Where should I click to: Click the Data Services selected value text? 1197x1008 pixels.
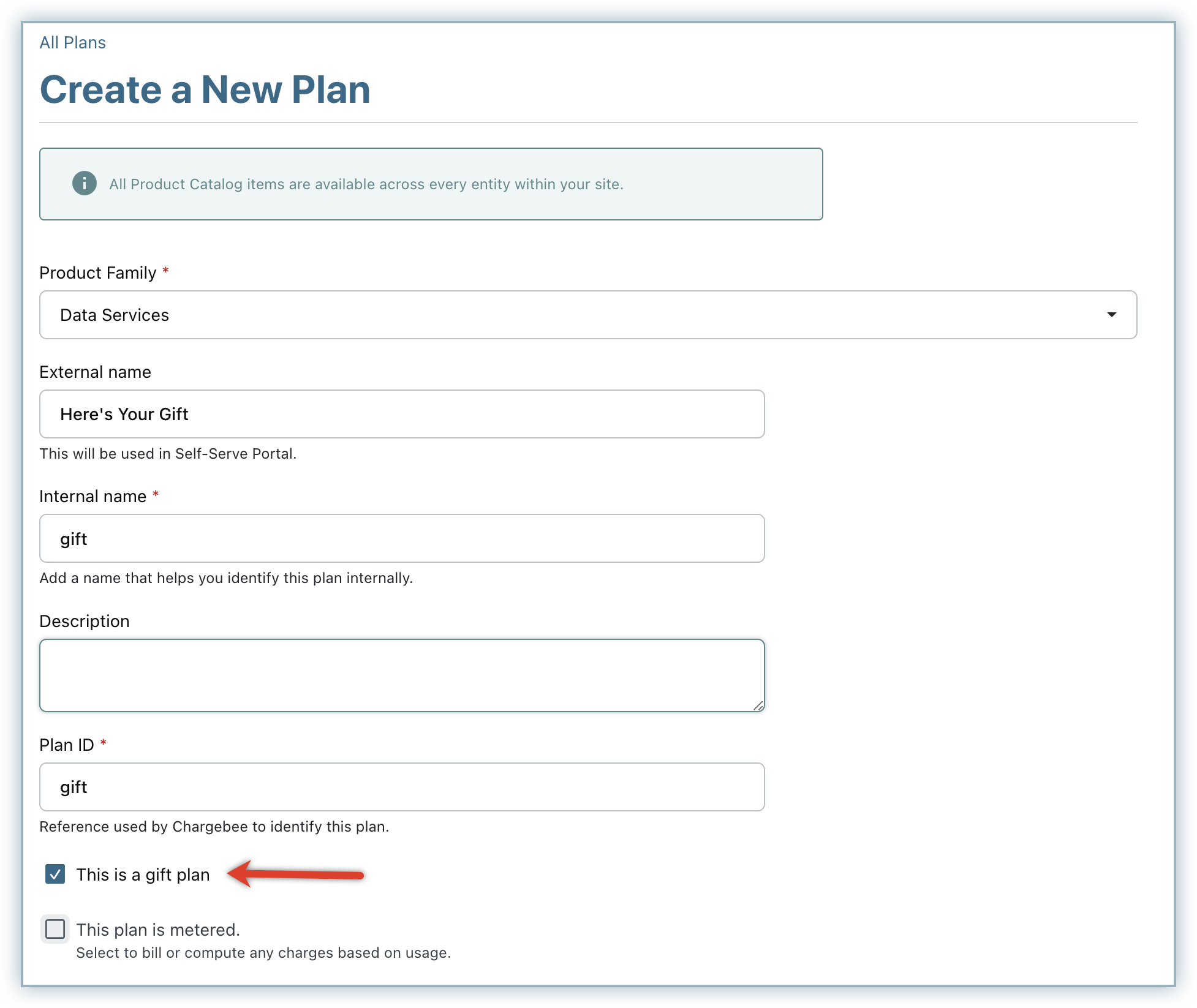pos(115,315)
